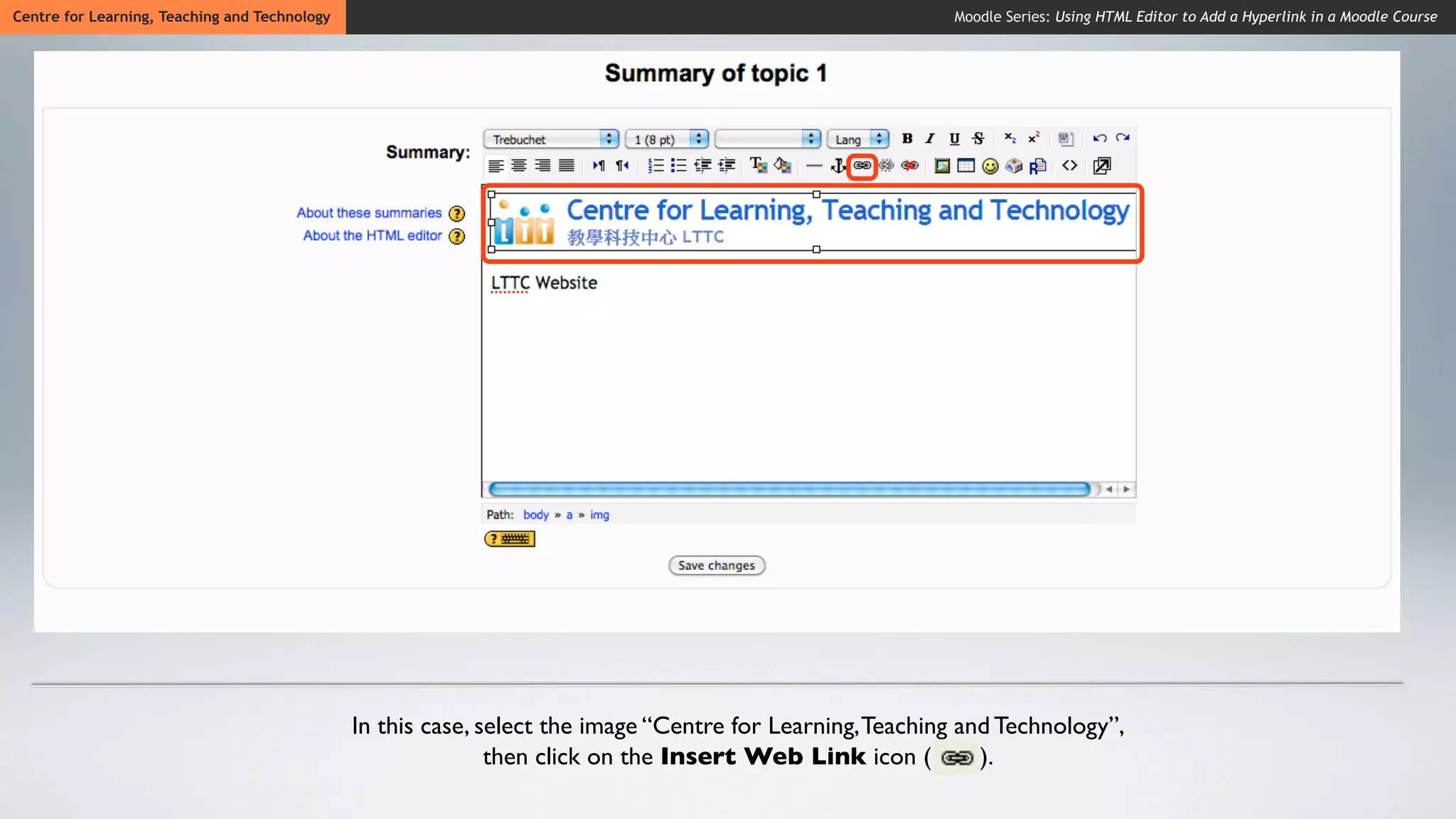The image size is (1456, 819).
Task: Click help icon beside About the HTML editor
Action: [457, 236]
